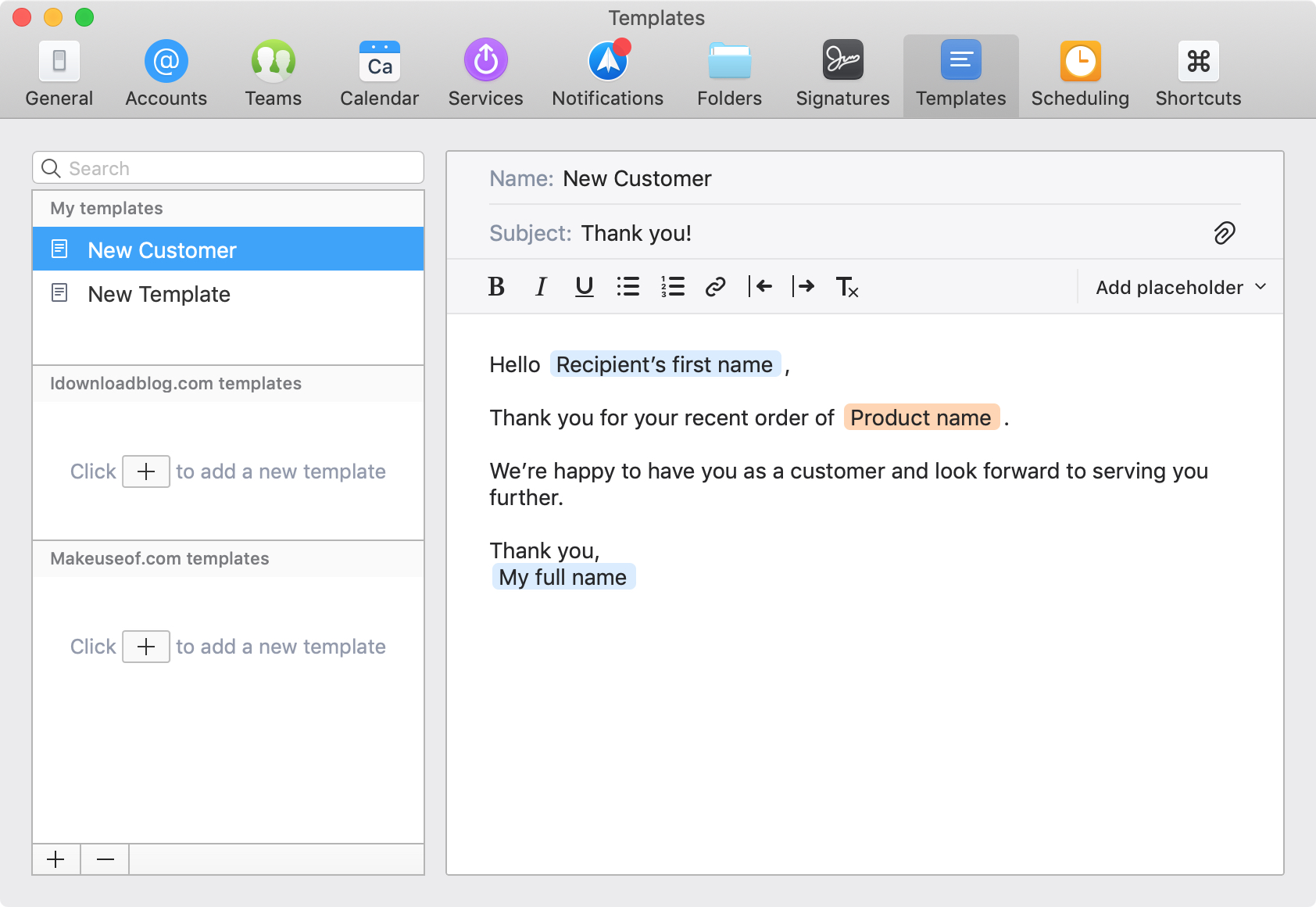This screenshot has width=1316, height=907.
Task: Insert a numbered list
Action: (671, 287)
